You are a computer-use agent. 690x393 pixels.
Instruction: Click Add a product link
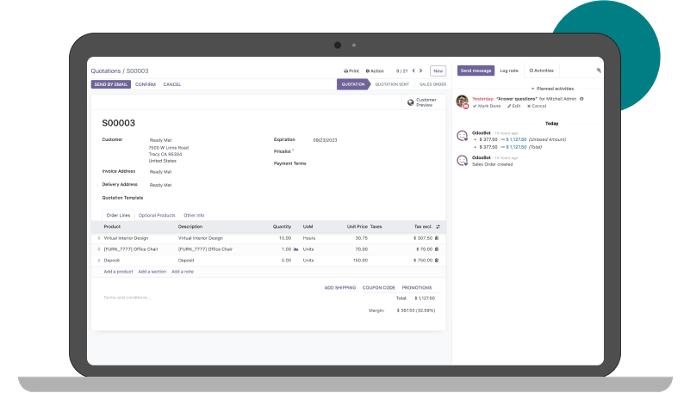pos(118,272)
